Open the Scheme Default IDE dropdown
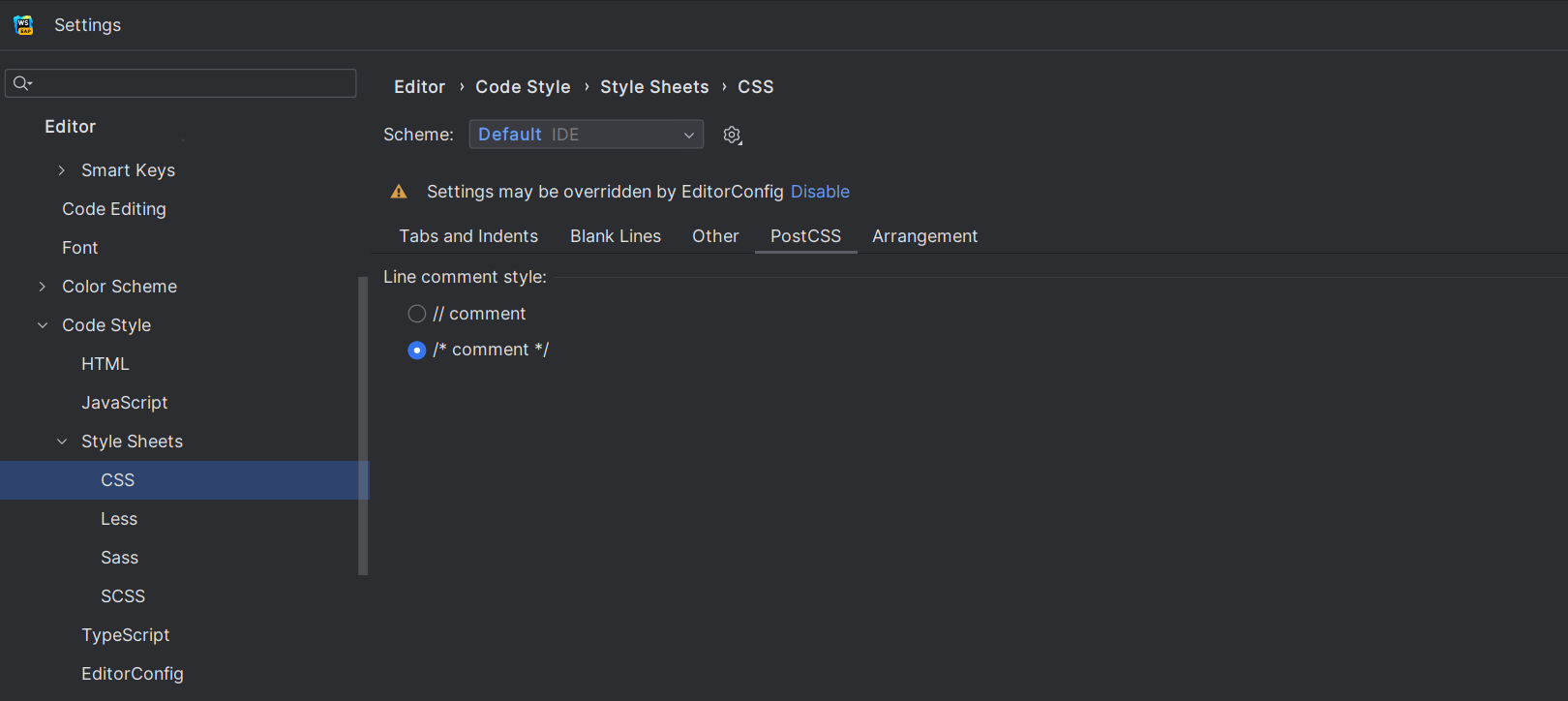 pos(587,135)
